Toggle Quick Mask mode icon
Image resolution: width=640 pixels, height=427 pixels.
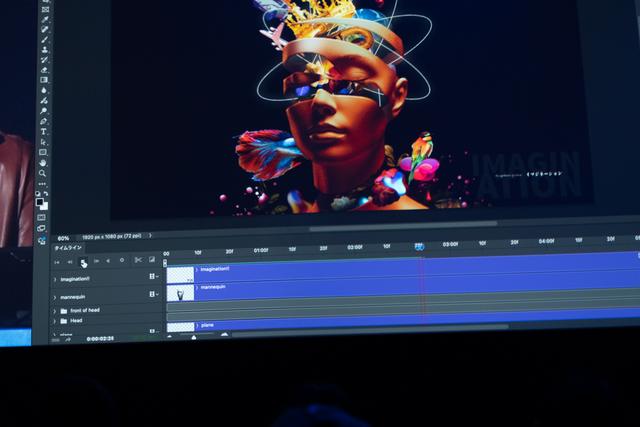click(x=41, y=216)
